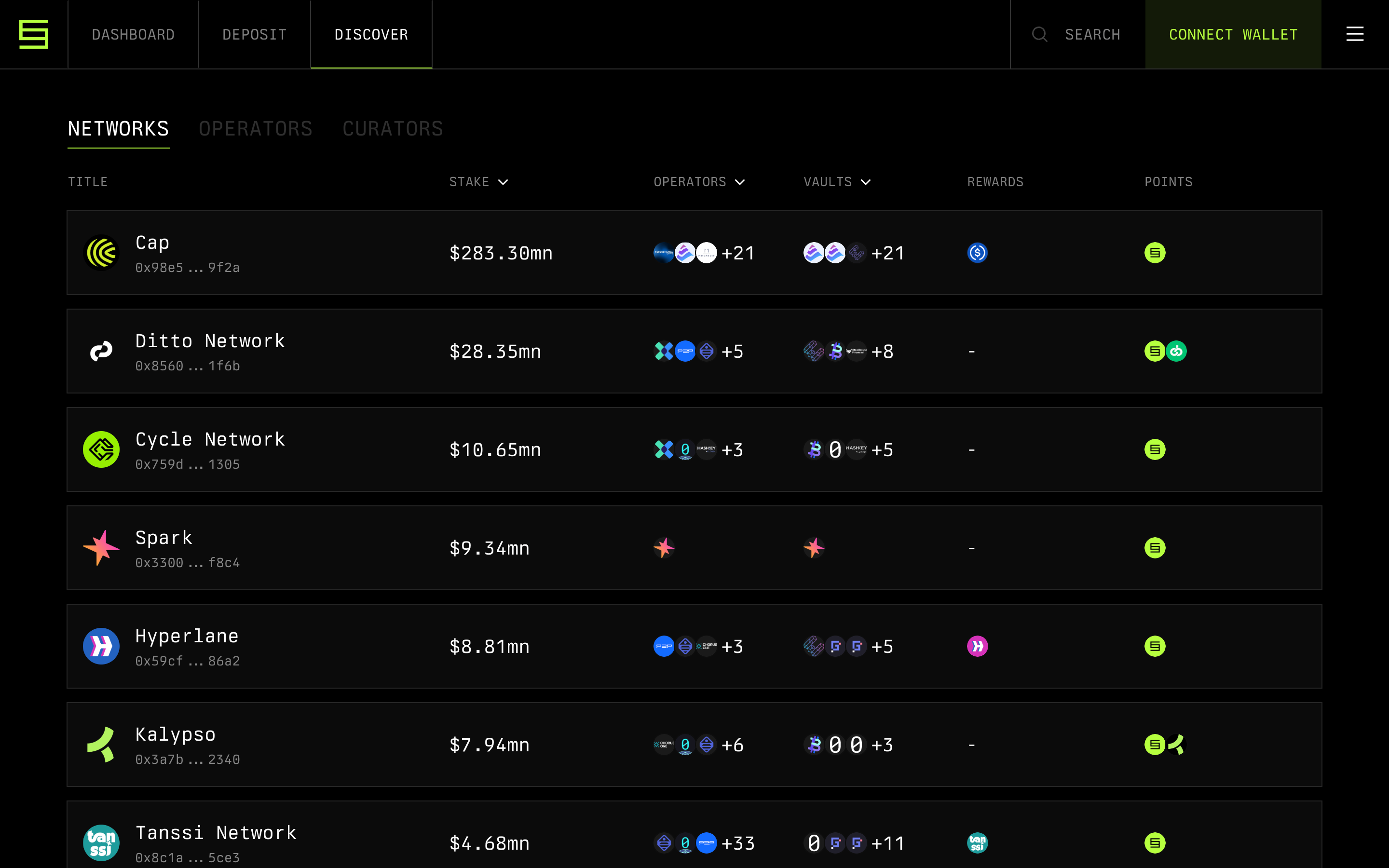This screenshot has width=1389, height=868.
Task: Open the DASHBOARD nav item
Action: 133,34
